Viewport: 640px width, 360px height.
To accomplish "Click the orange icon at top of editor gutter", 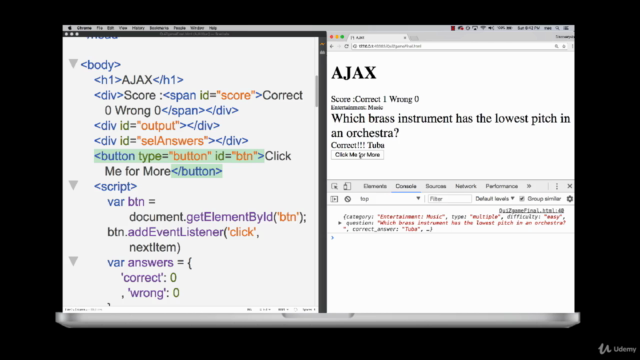I will (322, 44).
